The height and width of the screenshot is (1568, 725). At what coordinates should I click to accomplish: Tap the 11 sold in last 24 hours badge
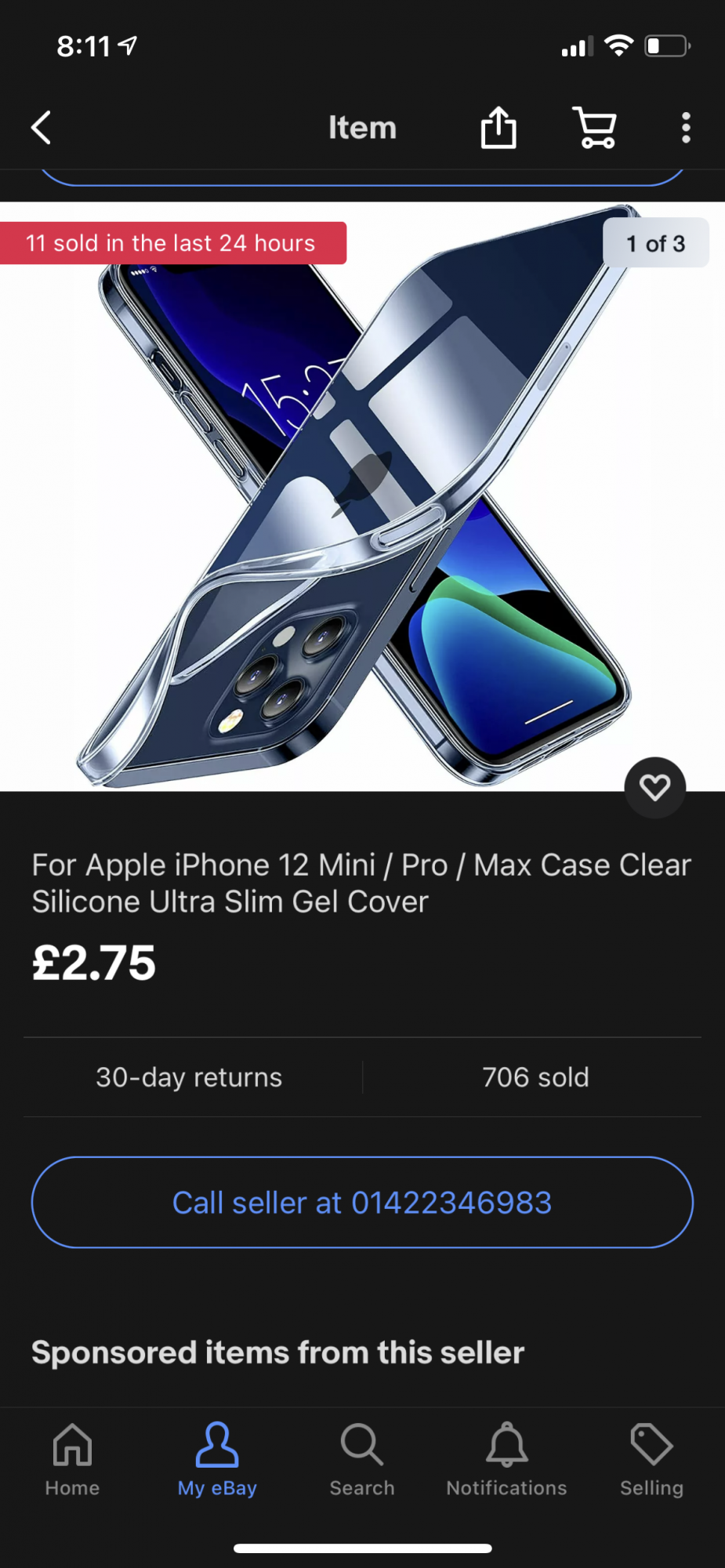click(171, 243)
